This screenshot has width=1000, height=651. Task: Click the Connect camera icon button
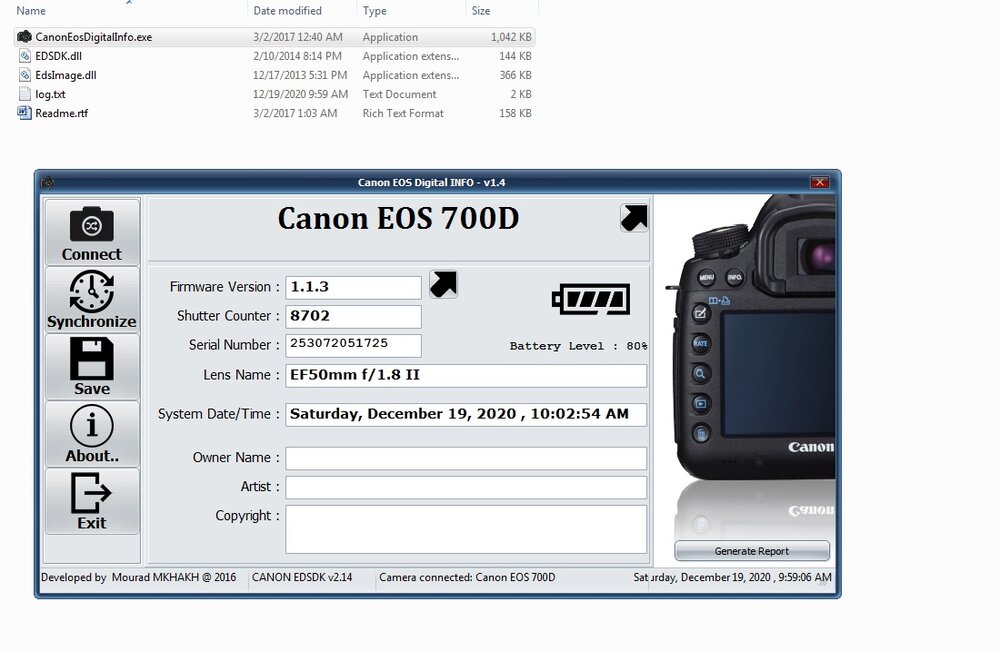click(91, 232)
